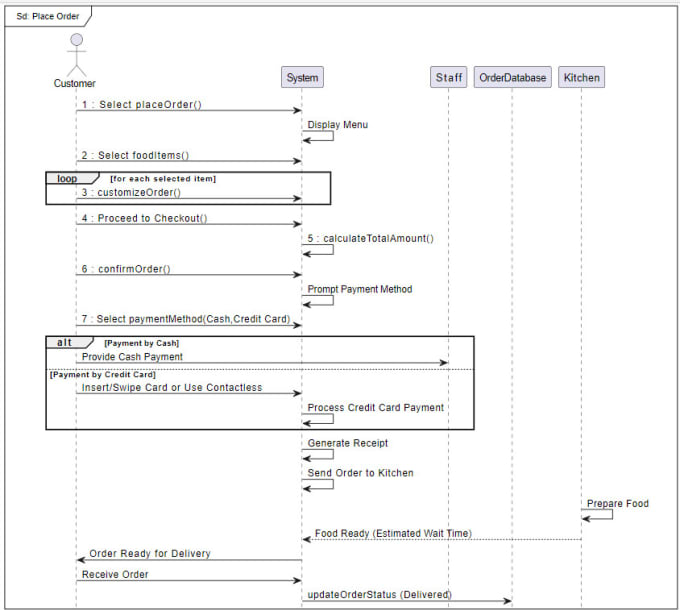Select the Kitchen lifeline box
This screenshot has width=680, height=610.
[582, 78]
